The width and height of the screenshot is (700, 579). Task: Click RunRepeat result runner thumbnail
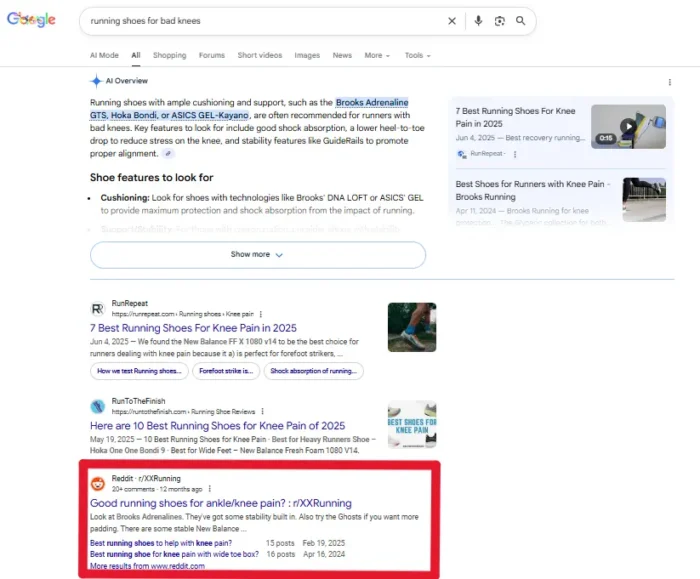pyautogui.click(x=412, y=327)
